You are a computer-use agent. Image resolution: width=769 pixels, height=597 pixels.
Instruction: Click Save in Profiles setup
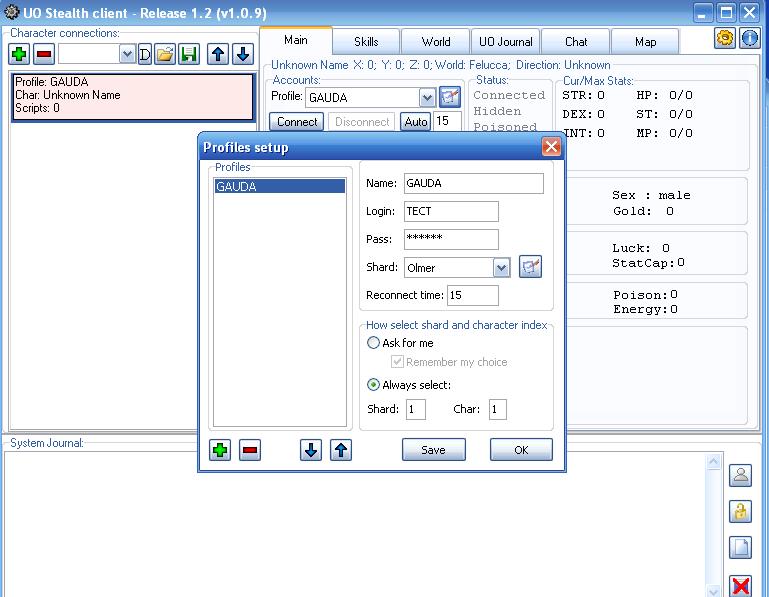[x=434, y=450]
